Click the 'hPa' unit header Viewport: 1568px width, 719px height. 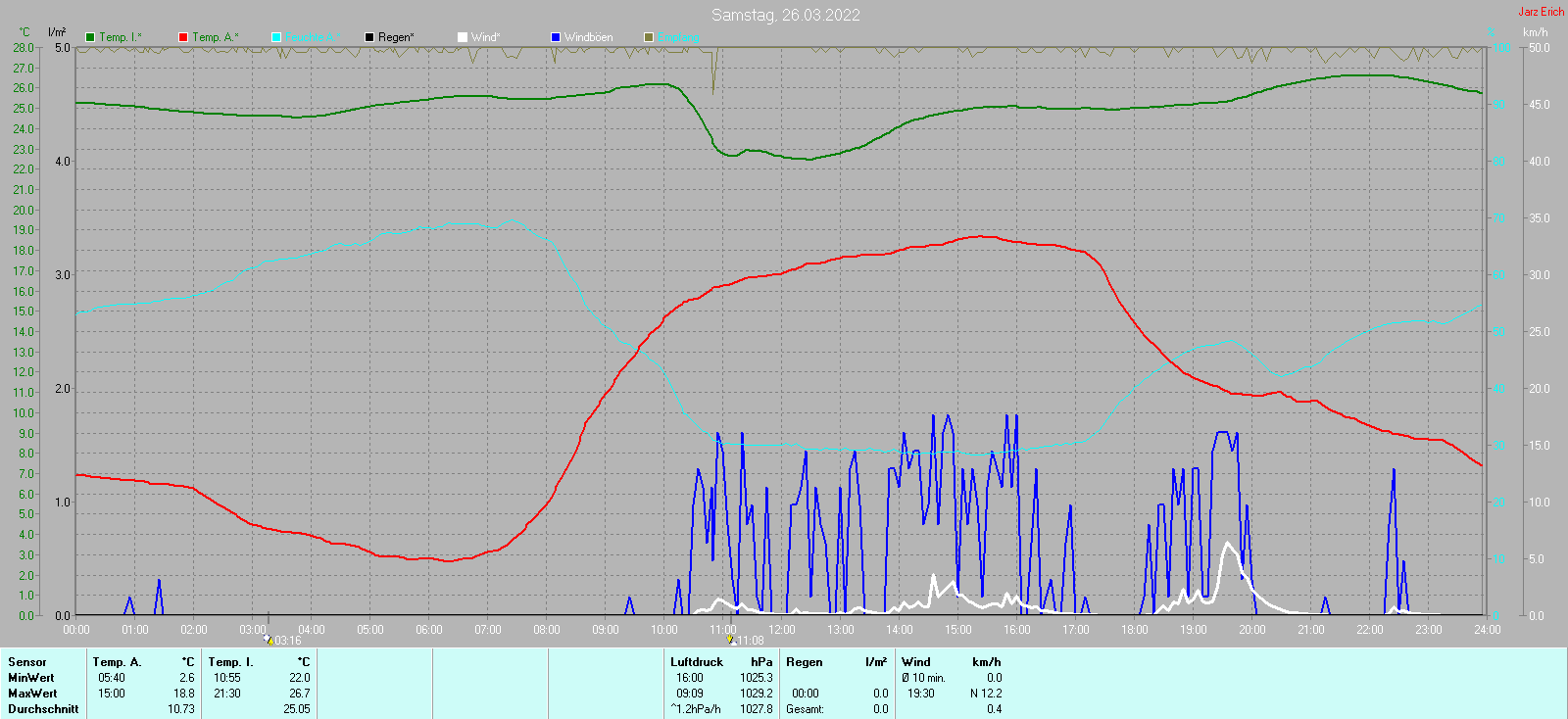pos(761,662)
